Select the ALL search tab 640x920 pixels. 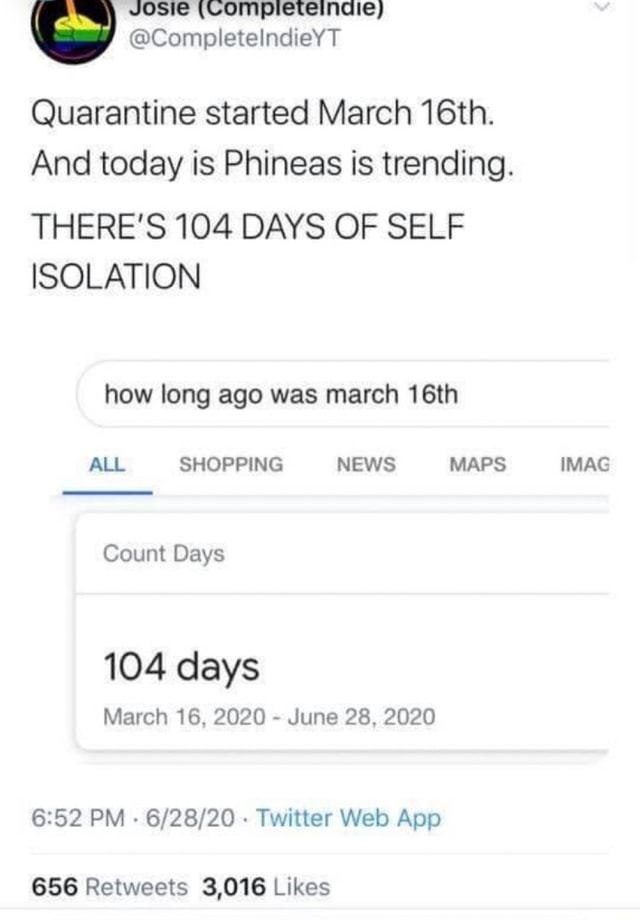(110, 465)
